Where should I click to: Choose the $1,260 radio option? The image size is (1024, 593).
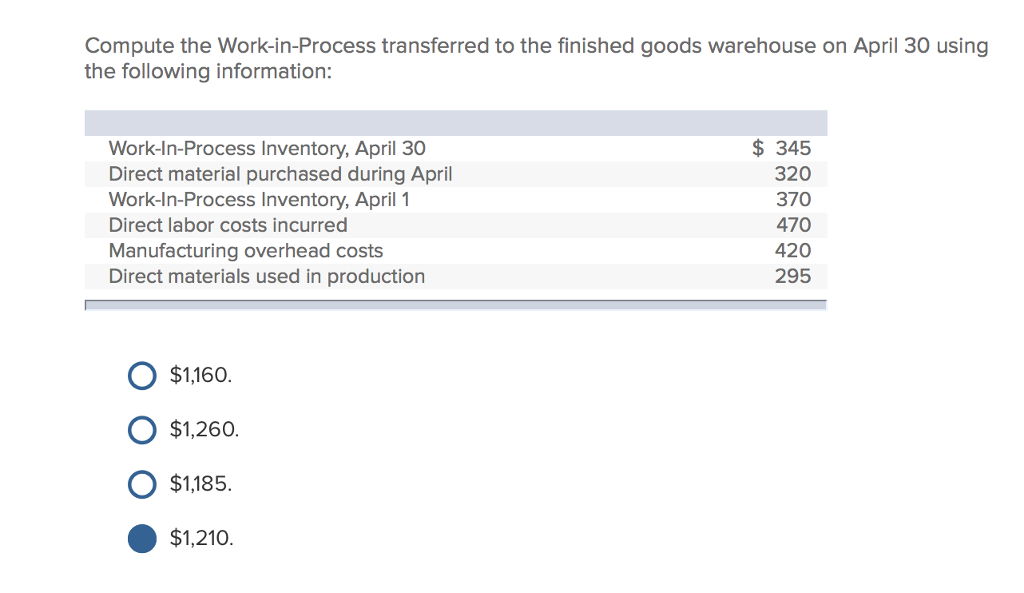coord(142,430)
